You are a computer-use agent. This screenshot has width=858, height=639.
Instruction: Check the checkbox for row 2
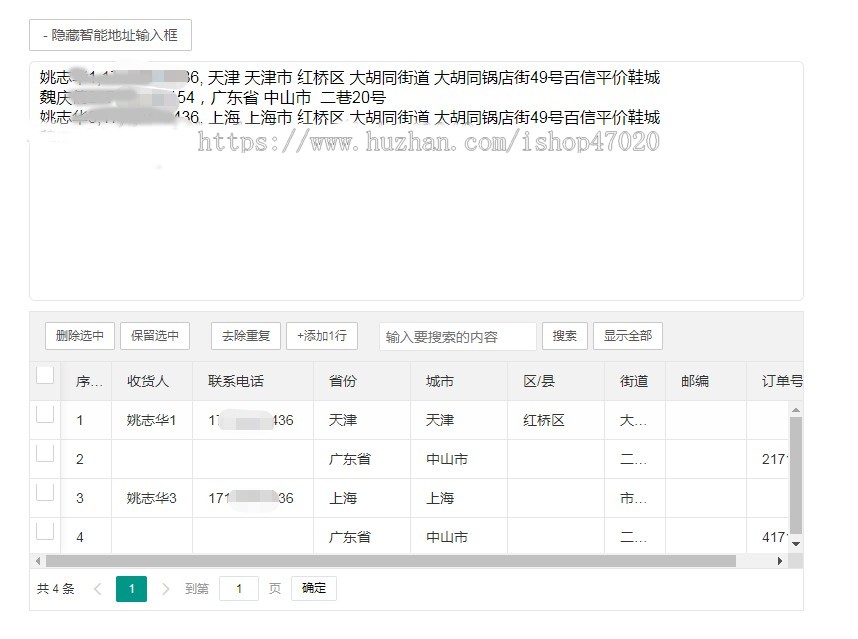[45, 453]
